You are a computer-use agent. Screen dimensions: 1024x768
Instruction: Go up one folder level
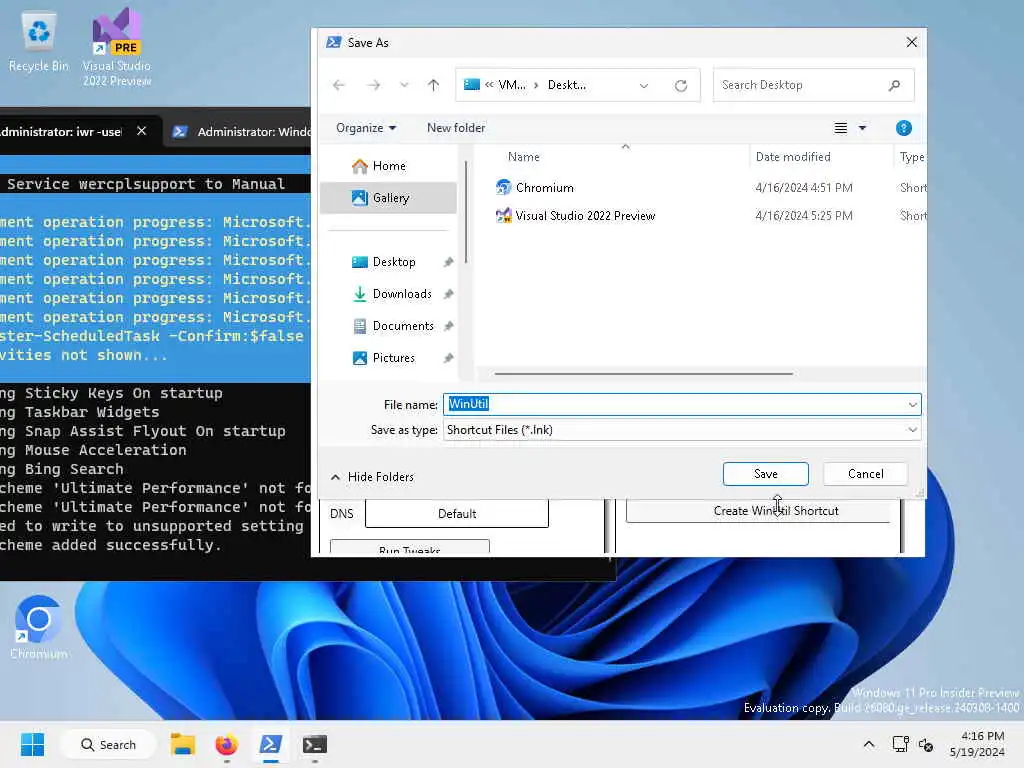click(433, 85)
